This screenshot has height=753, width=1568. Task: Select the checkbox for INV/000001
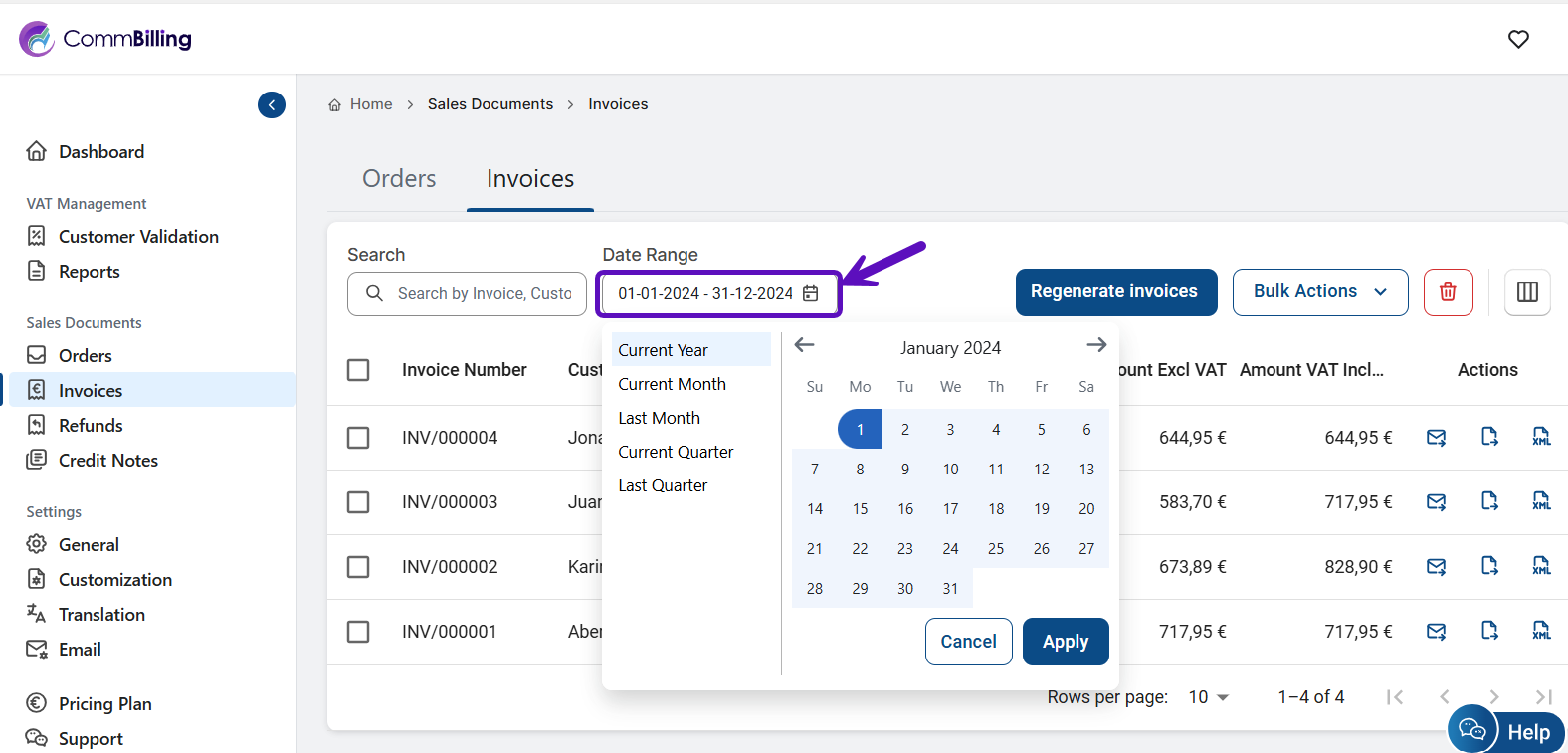pyautogui.click(x=358, y=632)
